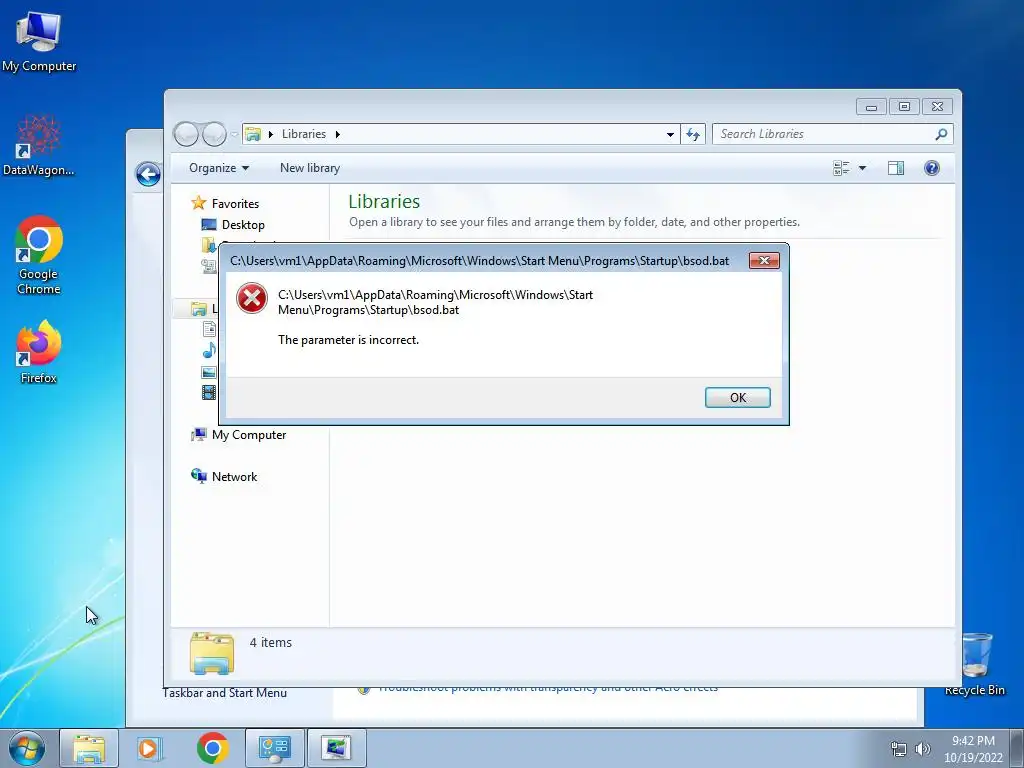Refresh the Libraries address bar
The width and height of the screenshot is (1024, 768).
(x=693, y=134)
